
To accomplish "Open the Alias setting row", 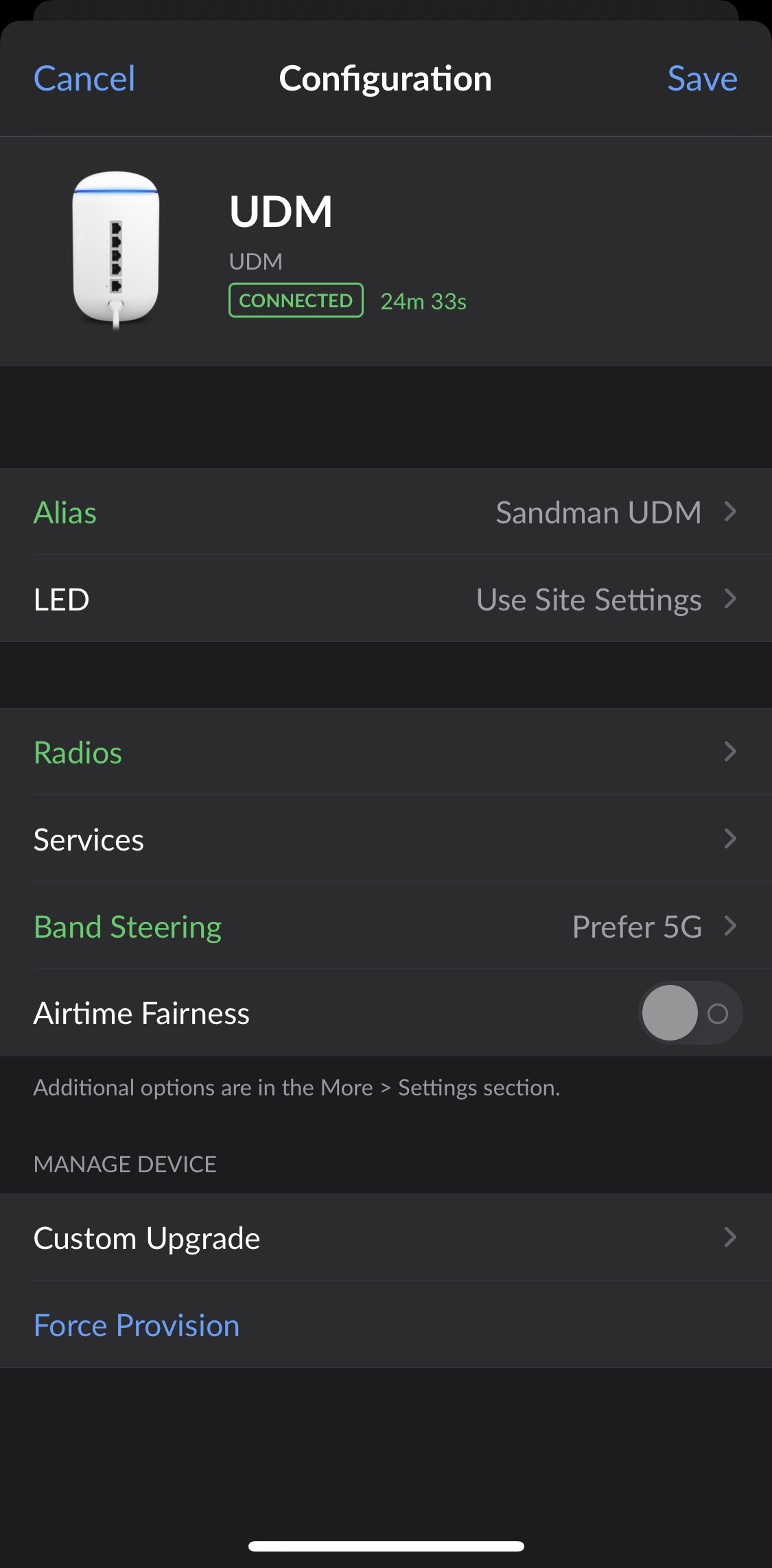I will 66,512.
